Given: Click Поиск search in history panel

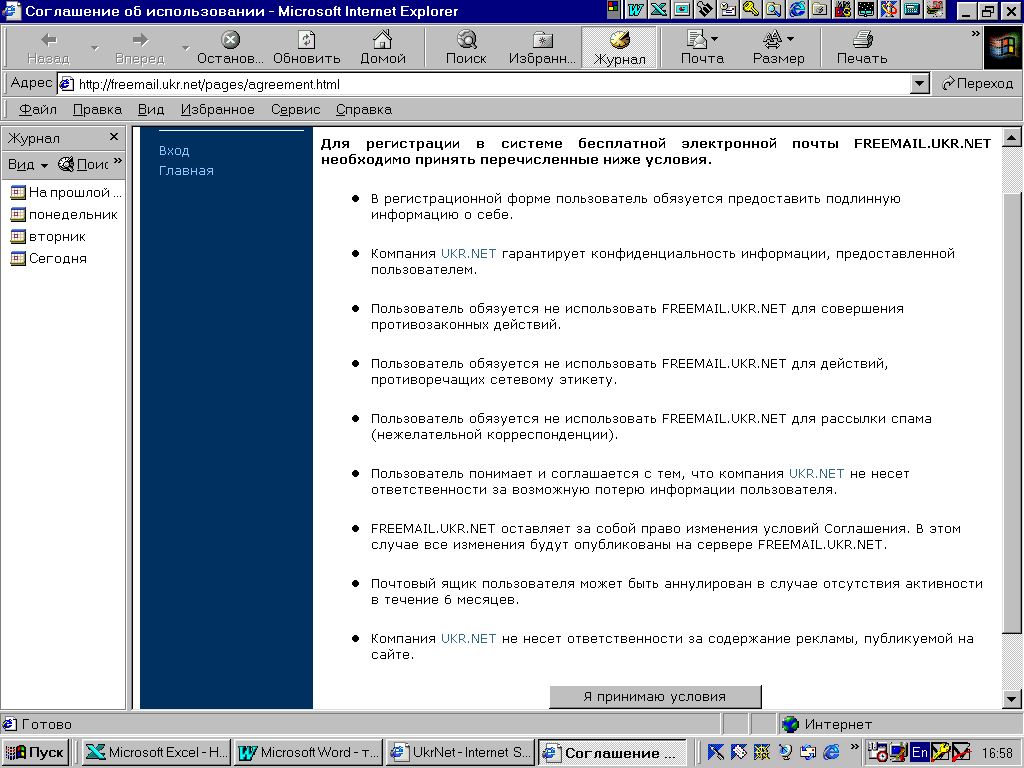Looking at the screenshot, I should pyautogui.click(x=82, y=165).
